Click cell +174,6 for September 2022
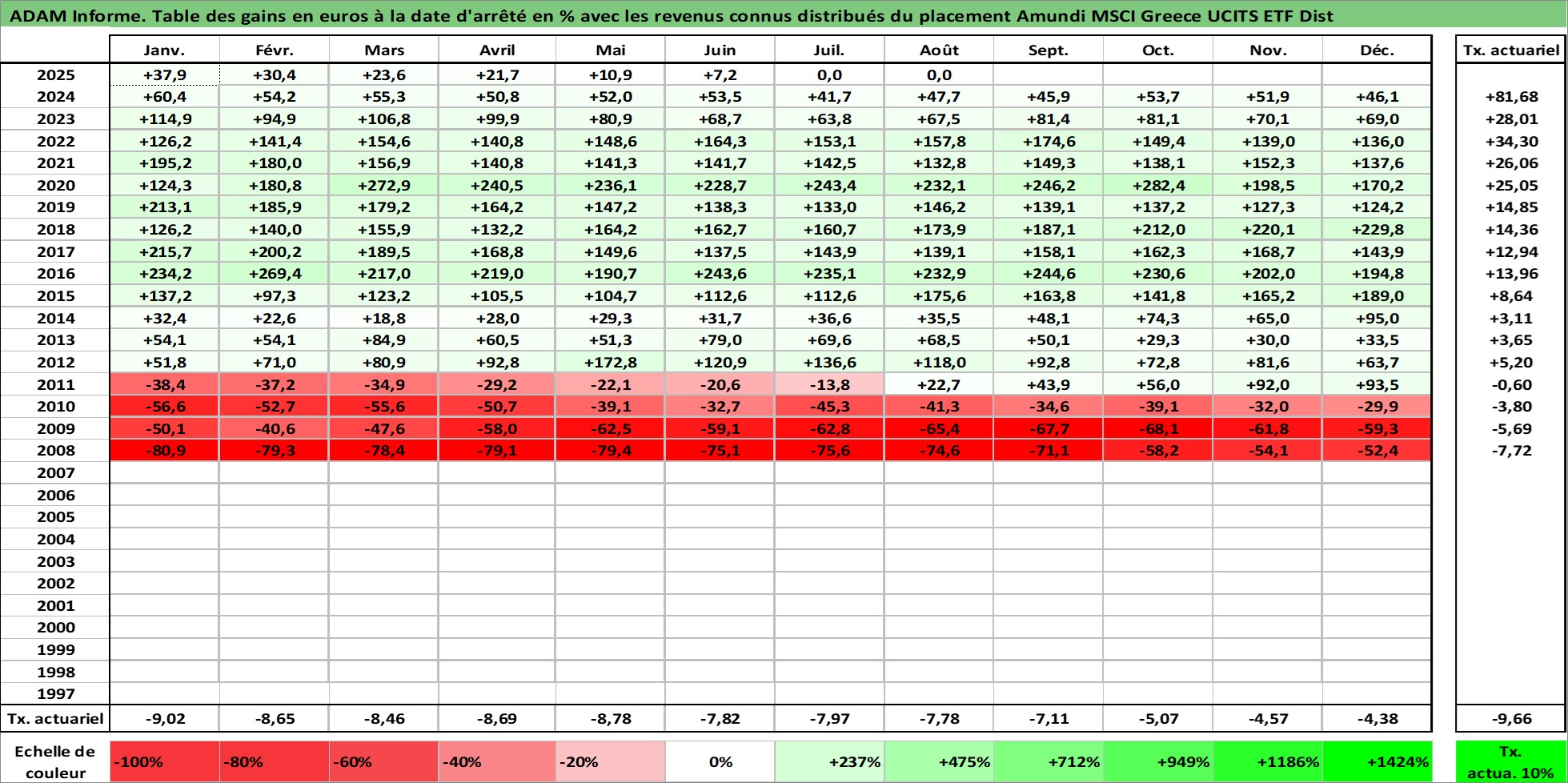 (x=1049, y=141)
